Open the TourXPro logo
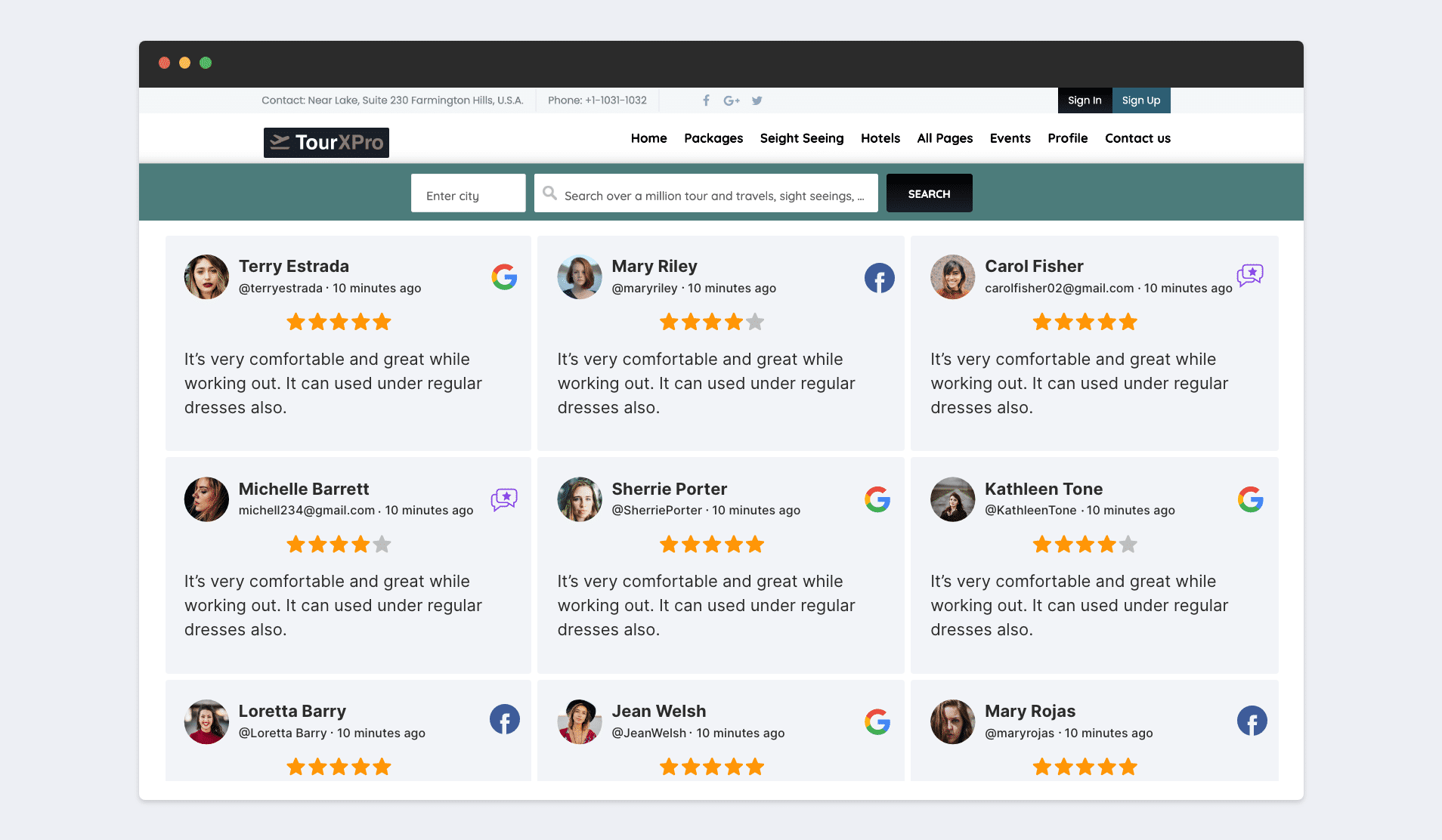This screenshot has height=840, width=1442. coord(326,142)
